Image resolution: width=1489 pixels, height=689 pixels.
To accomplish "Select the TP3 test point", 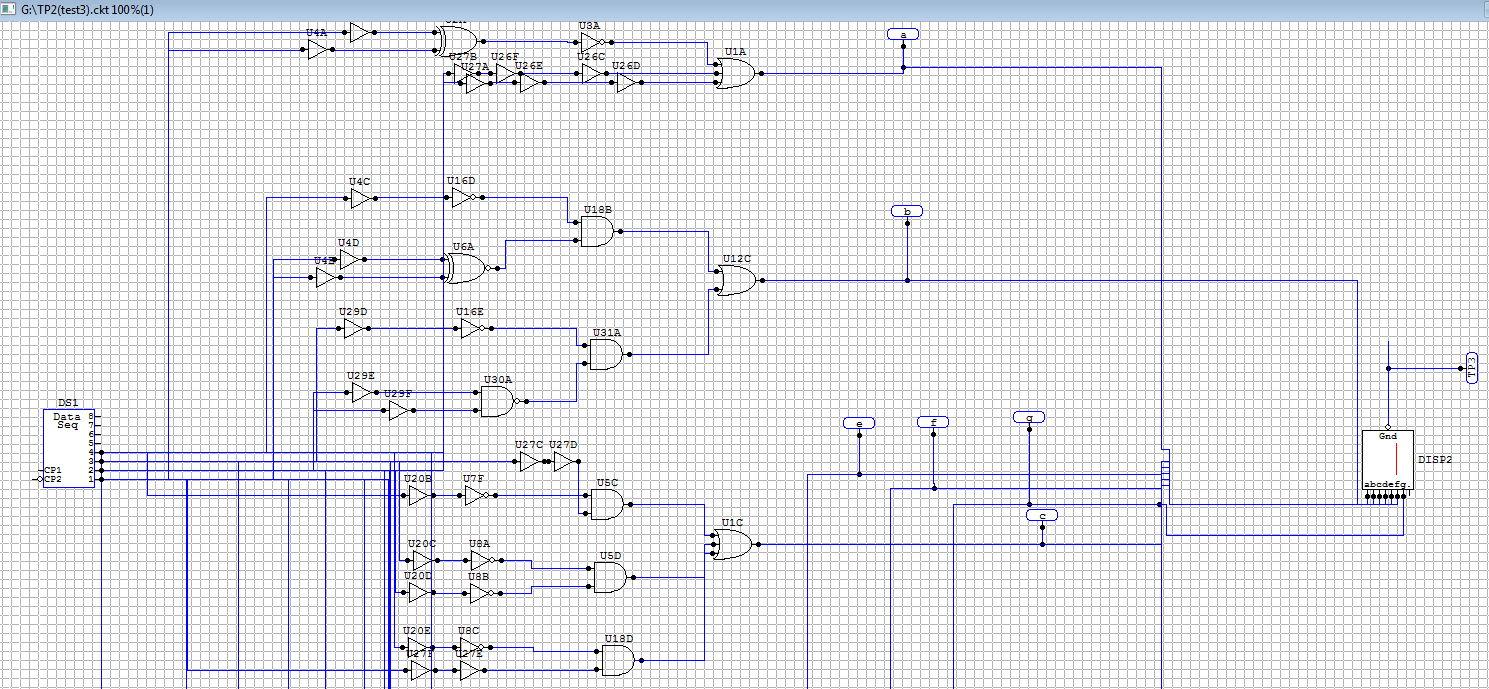I will [1471, 367].
